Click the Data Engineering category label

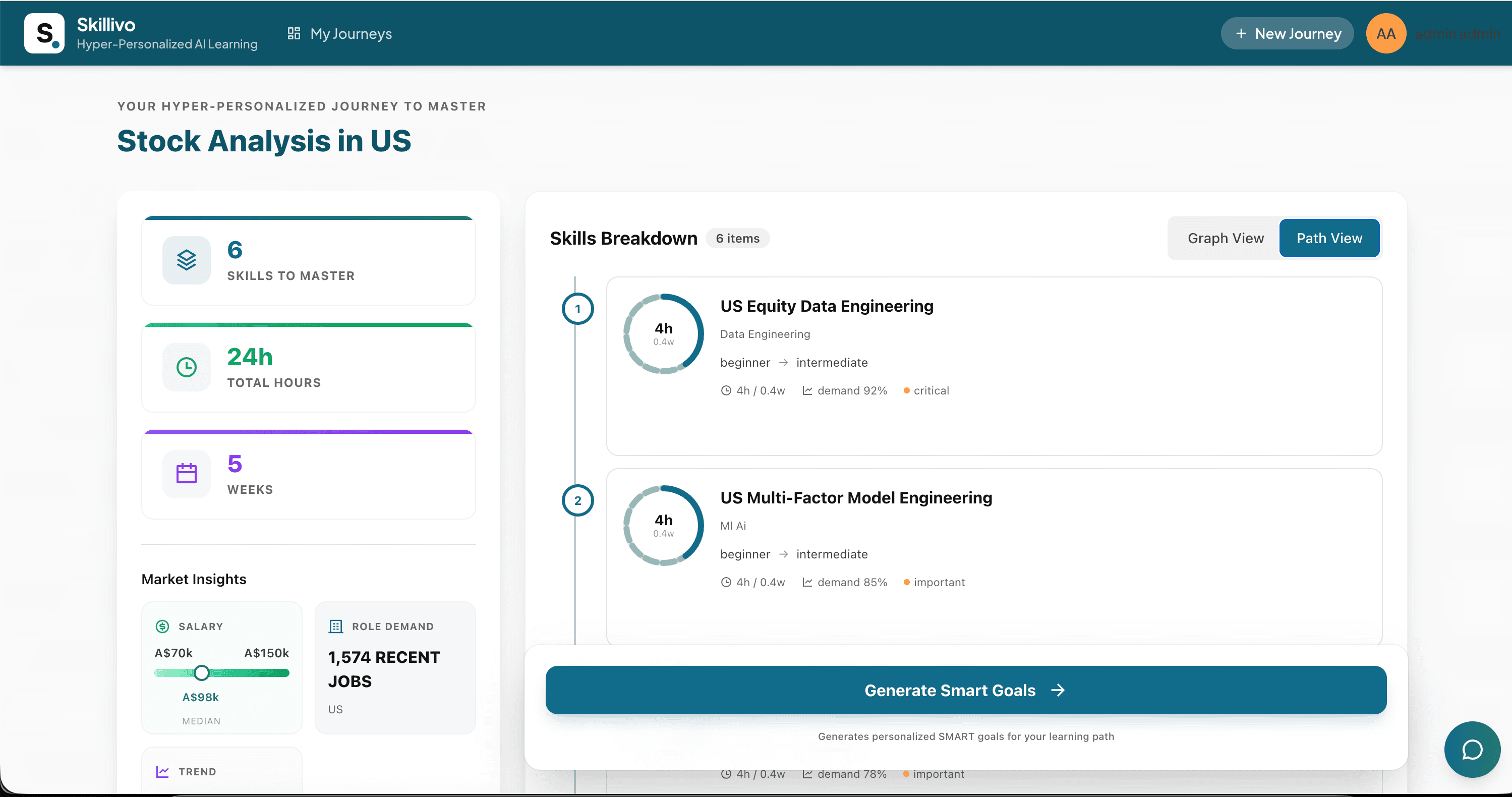pos(765,334)
